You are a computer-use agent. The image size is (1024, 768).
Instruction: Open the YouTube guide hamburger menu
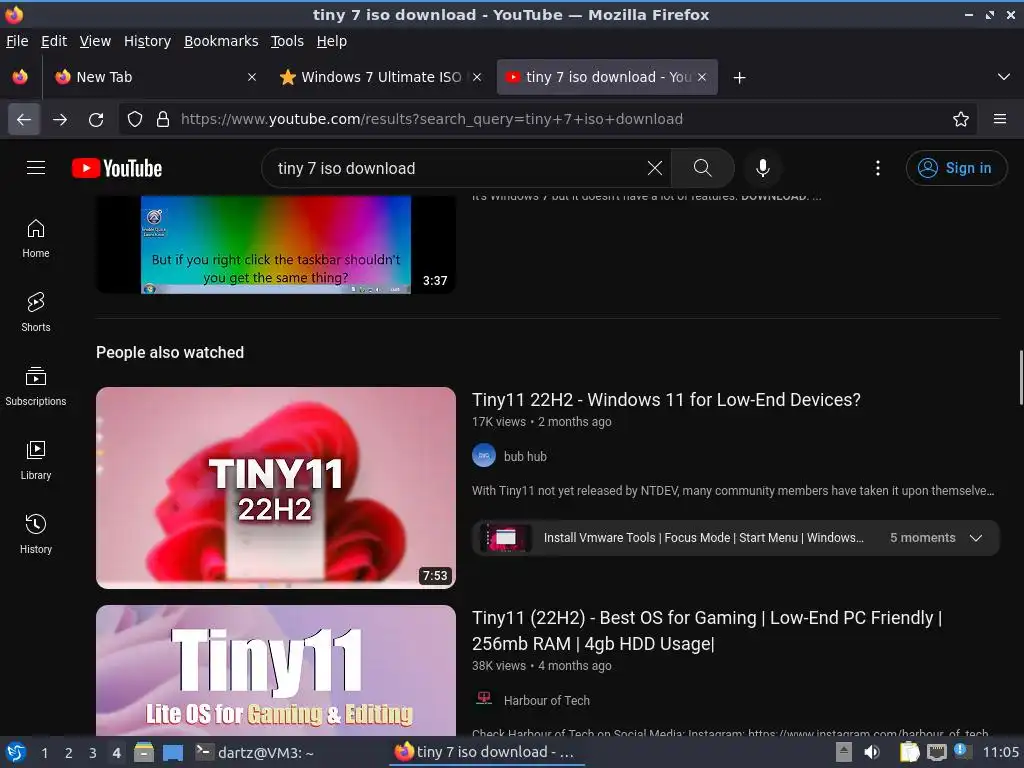point(36,168)
